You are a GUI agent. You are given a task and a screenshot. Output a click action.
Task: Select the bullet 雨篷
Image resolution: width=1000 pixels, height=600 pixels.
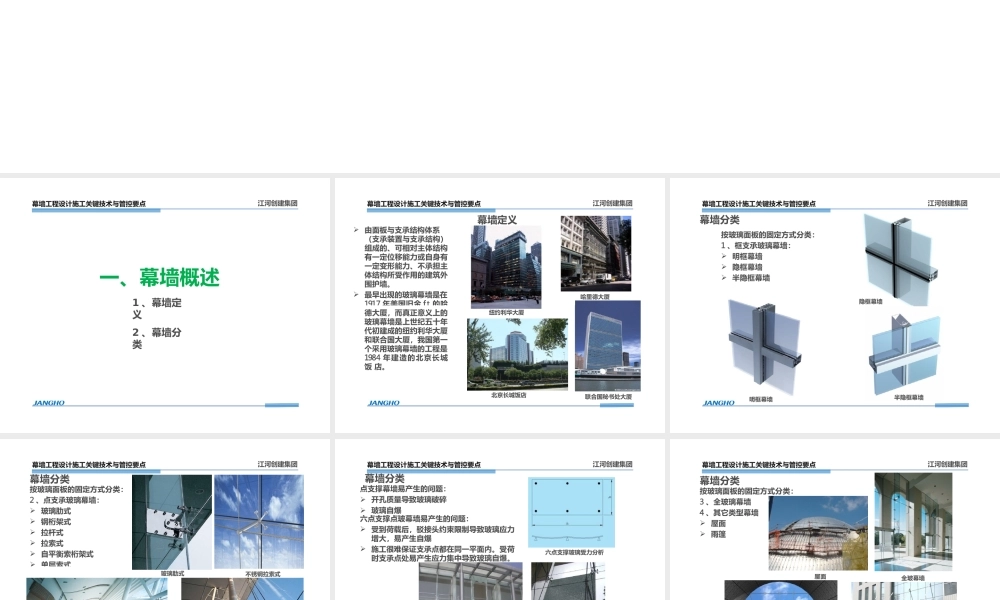(719, 534)
